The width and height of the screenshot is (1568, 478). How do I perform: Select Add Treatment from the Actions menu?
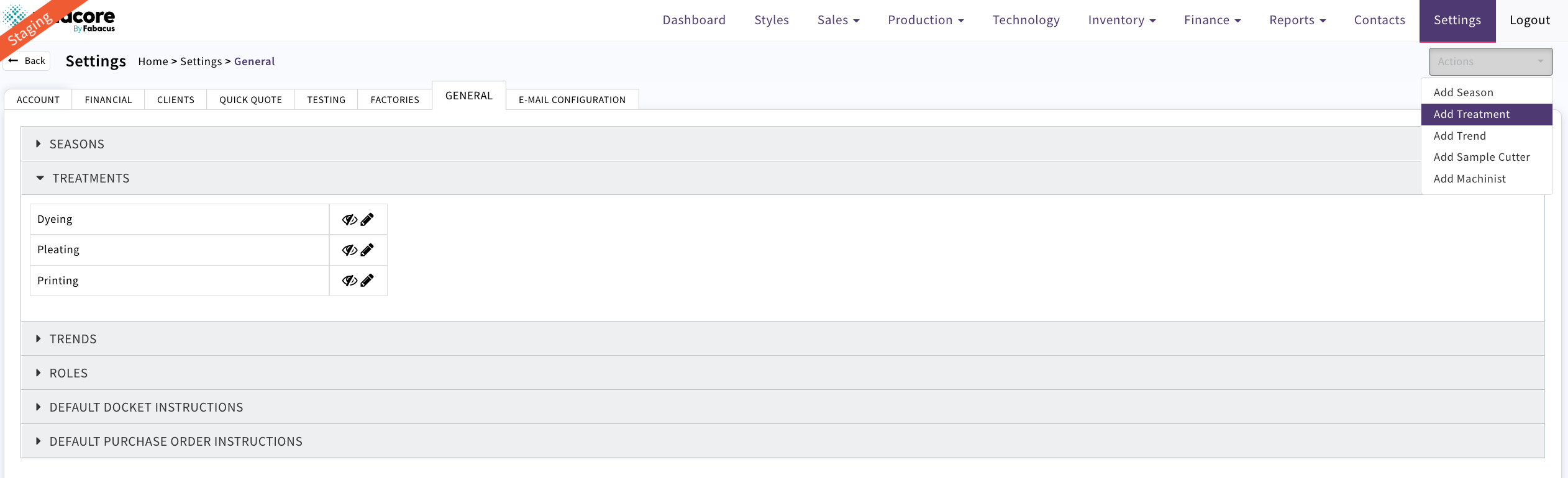1471,114
